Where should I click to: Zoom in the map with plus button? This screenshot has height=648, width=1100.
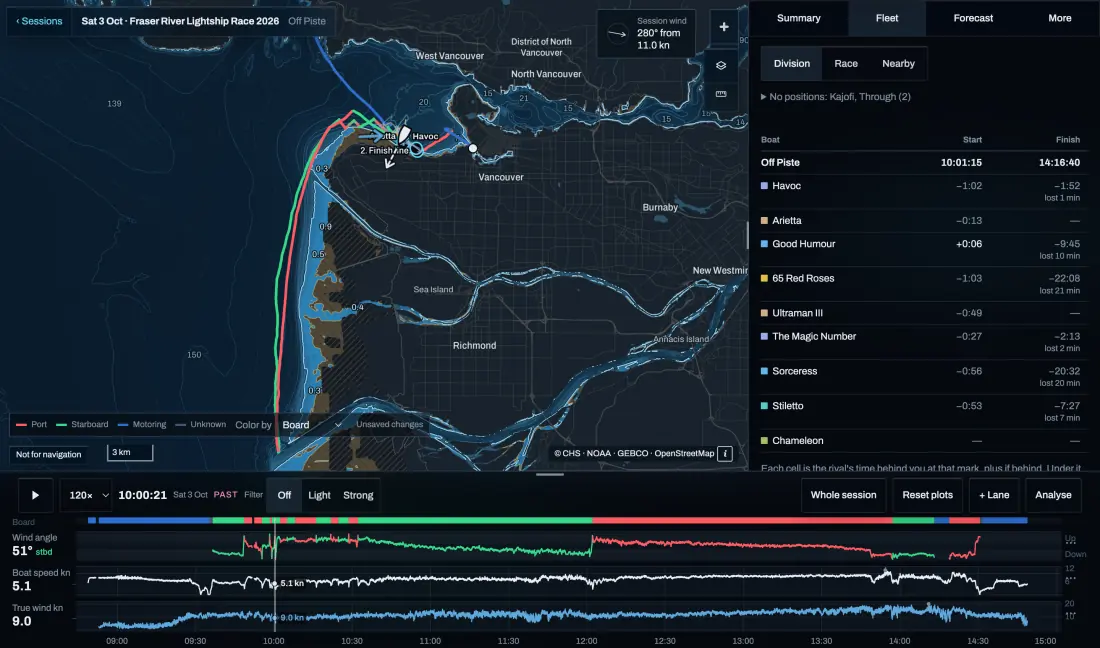(x=723, y=27)
